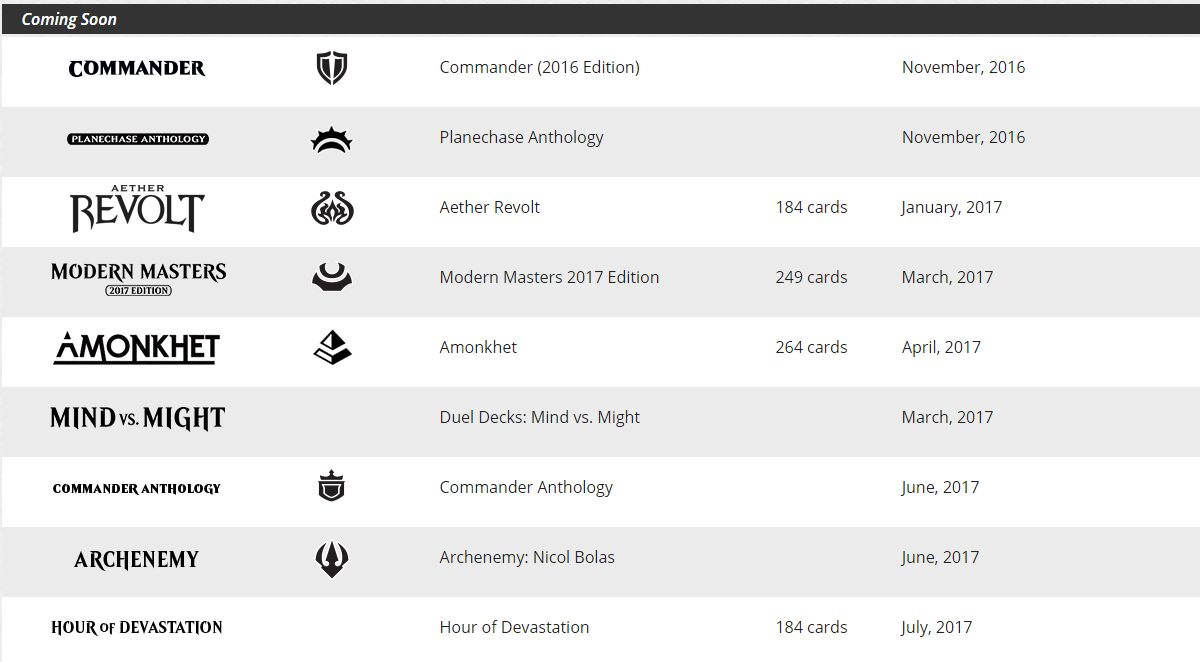
Task: Click the Planechase Anthology set symbol
Action: click(x=331, y=139)
